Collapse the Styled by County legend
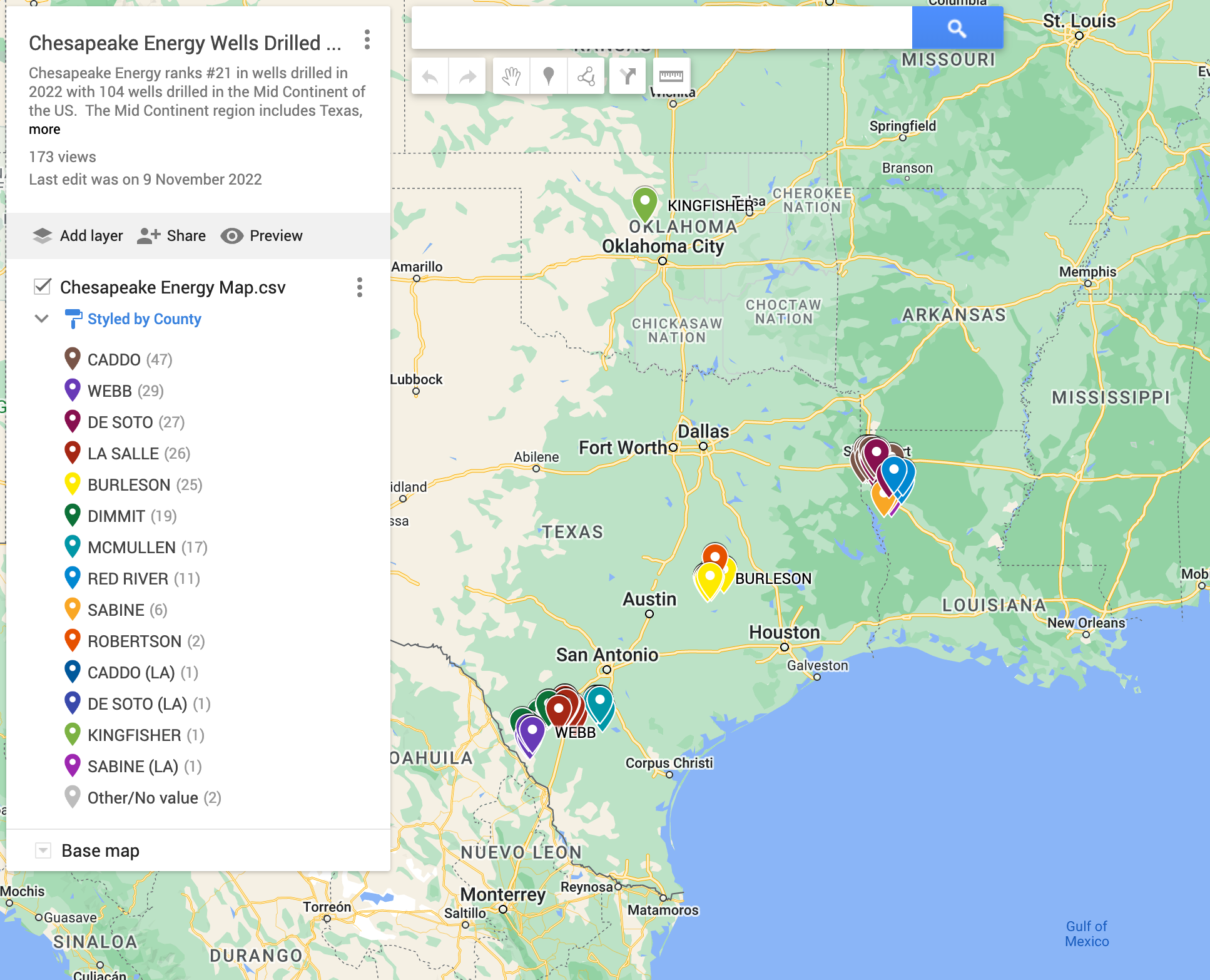 click(x=41, y=319)
